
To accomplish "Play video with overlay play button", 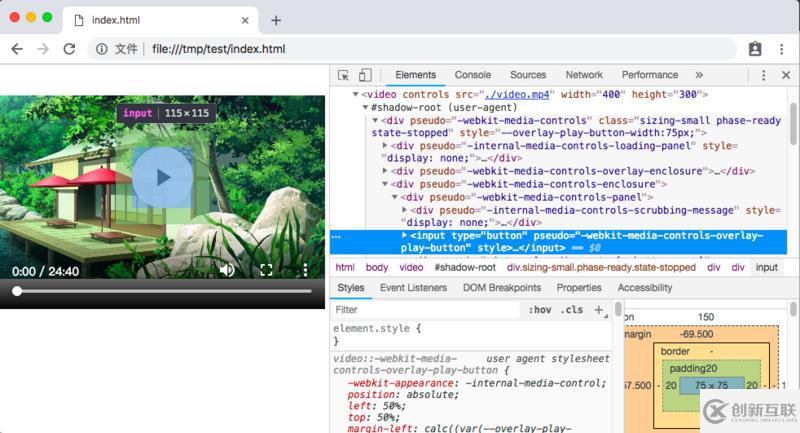I will 163,177.
